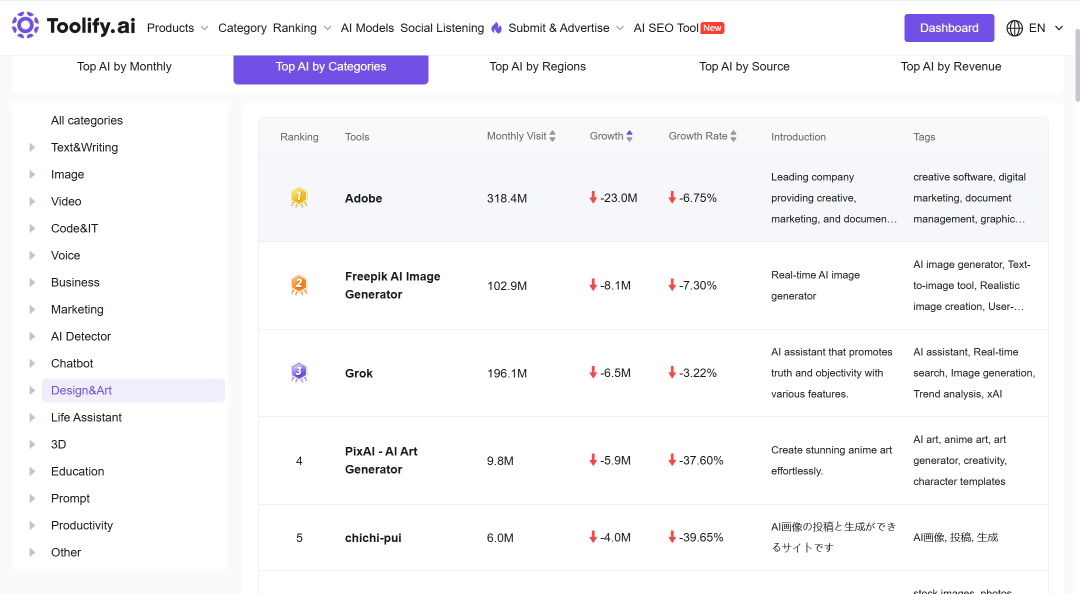The width and height of the screenshot is (1080, 594).
Task: Click the Toolify.ai logo icon
Action: click(x=25, y=25)
